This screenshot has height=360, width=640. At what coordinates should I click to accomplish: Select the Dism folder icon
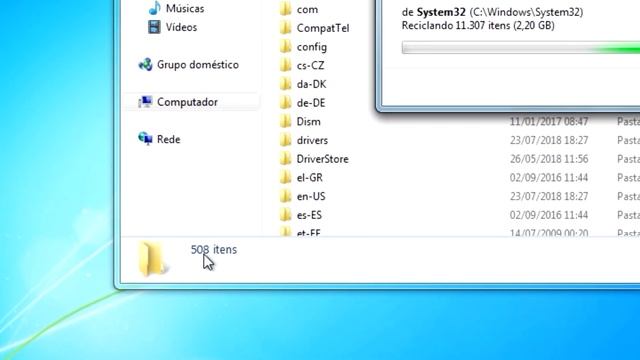tap(286, 122)
